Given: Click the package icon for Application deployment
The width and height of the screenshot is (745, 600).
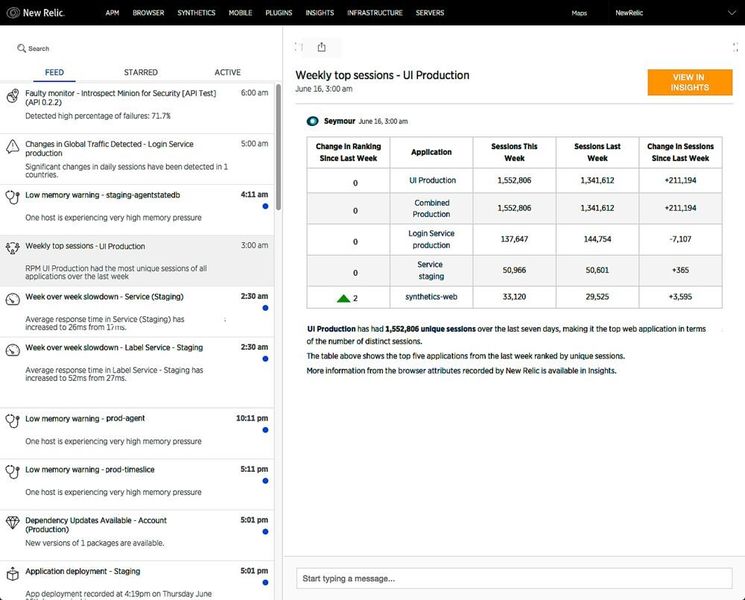Looking at the screenshot, I should click(x=12, y=574).
